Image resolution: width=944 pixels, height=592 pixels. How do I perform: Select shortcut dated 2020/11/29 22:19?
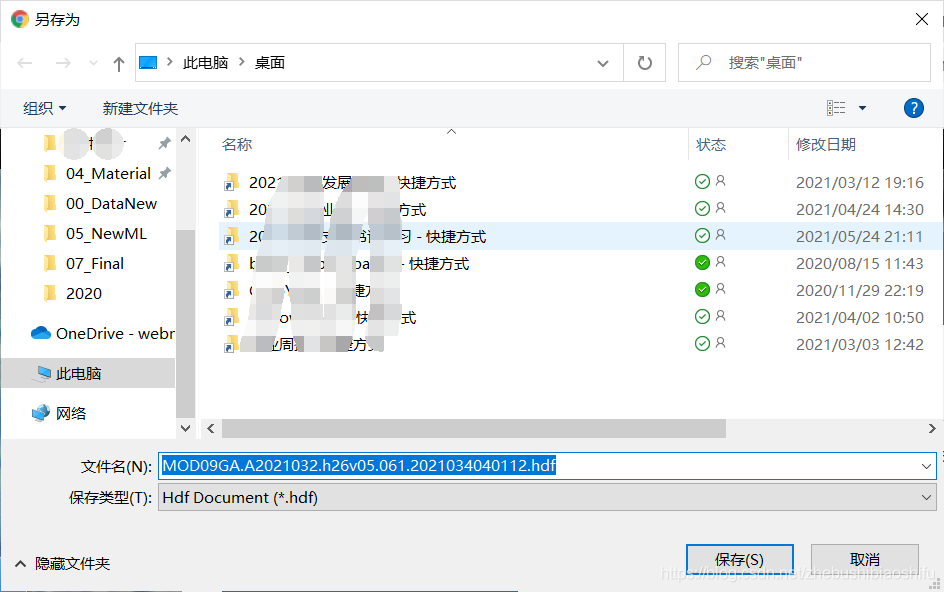click(x=574, y=290)
